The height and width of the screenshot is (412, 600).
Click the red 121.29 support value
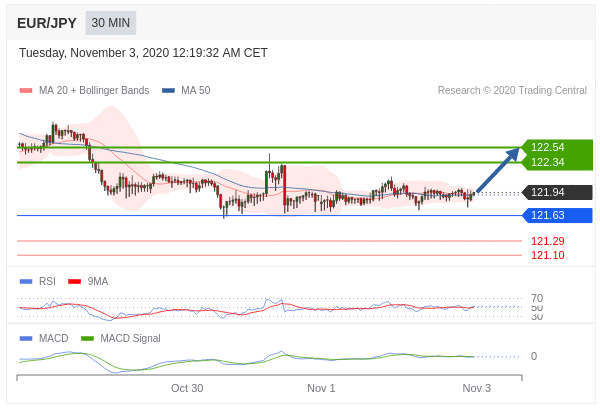(x=548, y=241)
